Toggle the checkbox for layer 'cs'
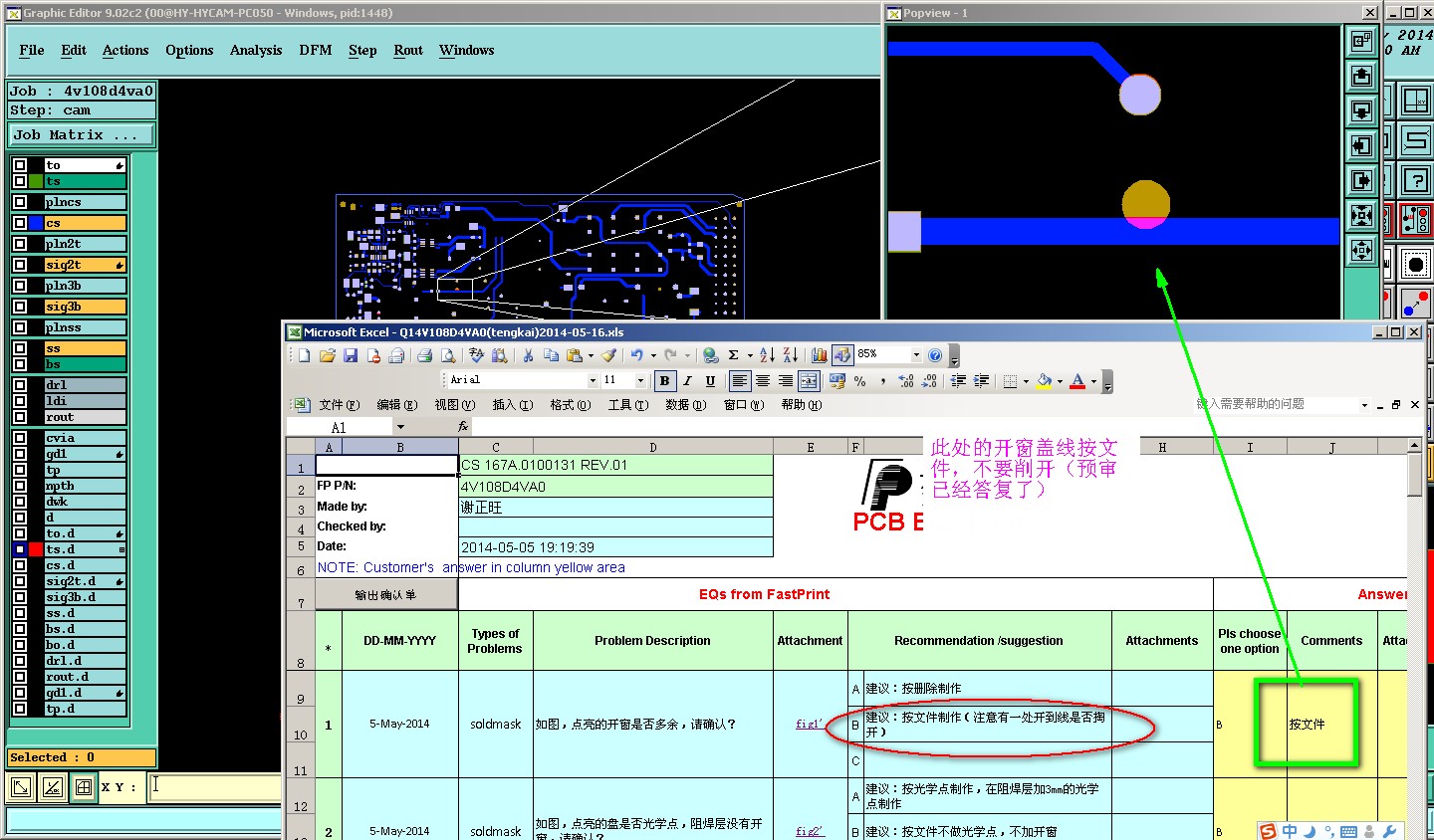1434x840 pixels. (20, 223)
